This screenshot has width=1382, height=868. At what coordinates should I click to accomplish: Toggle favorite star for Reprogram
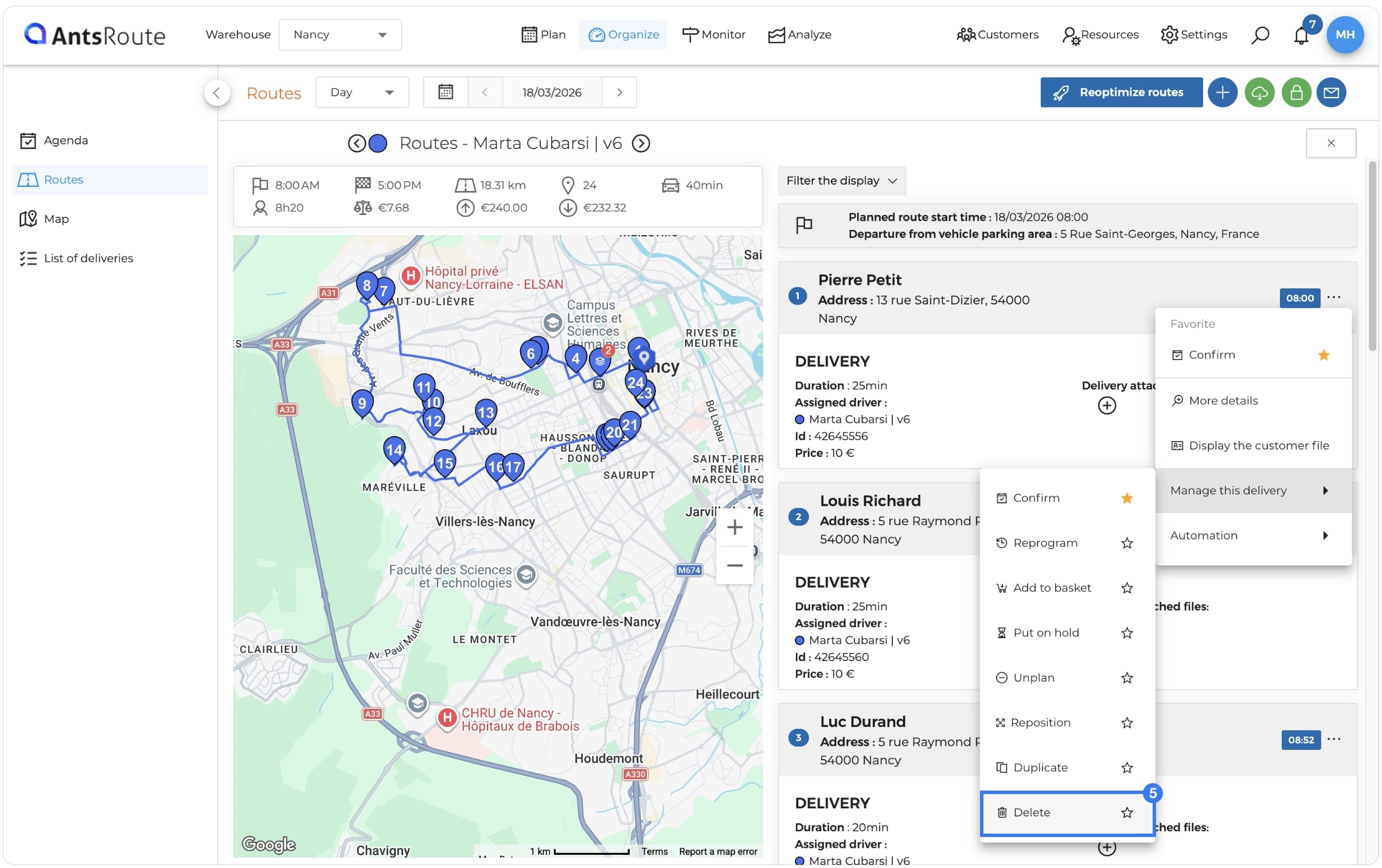pyautogui.click(x=1127, y=543)
